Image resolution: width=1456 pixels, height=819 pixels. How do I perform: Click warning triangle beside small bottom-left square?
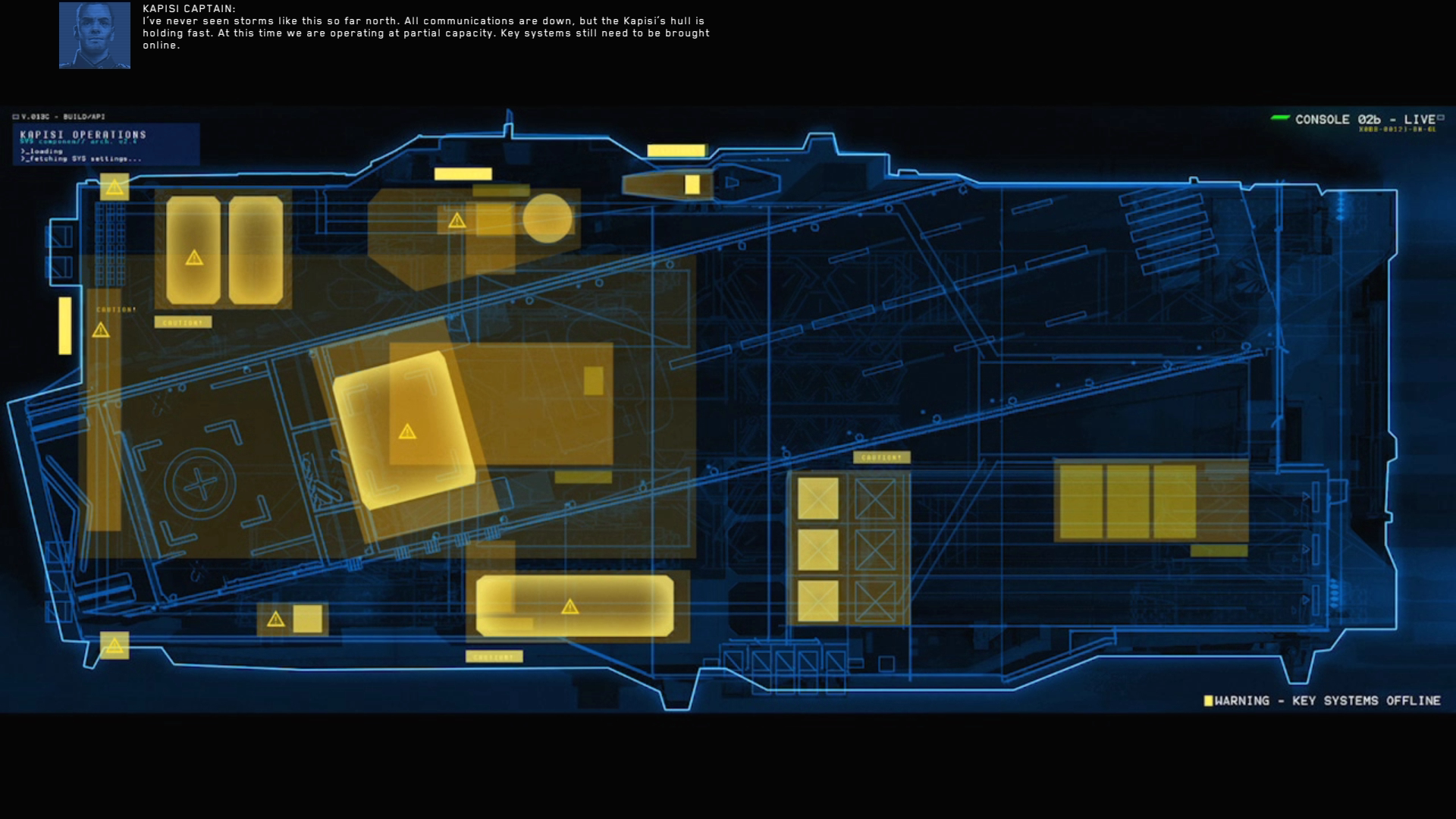[276, 620]
